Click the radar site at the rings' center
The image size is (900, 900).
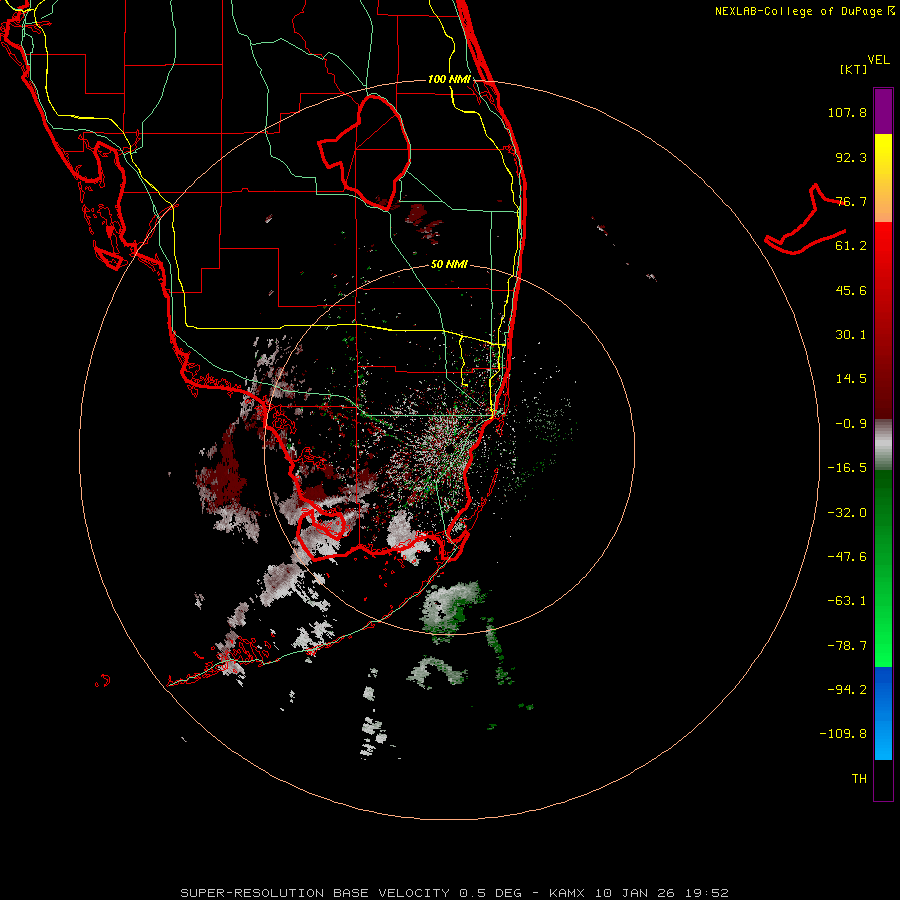(x=449, y=448)
